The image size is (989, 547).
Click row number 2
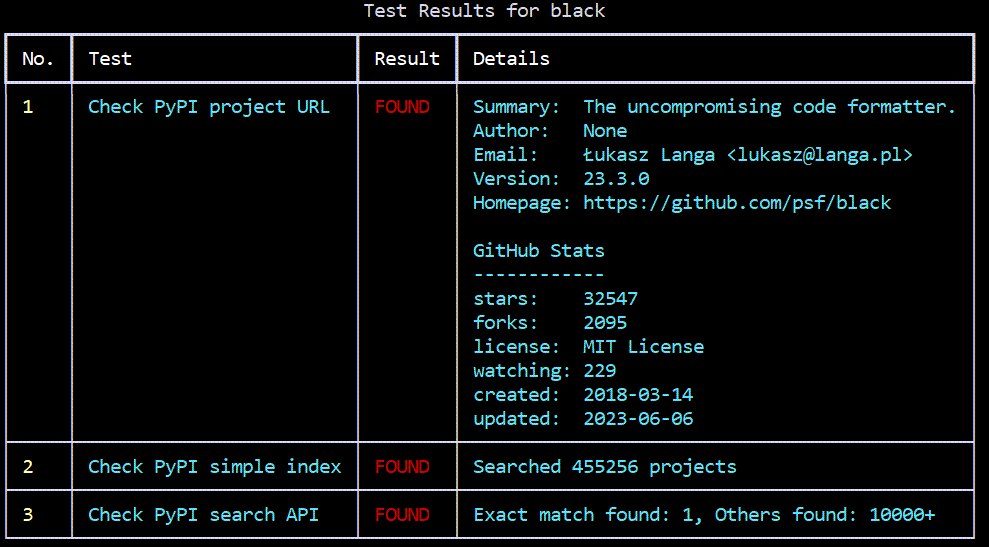[28, 466]
